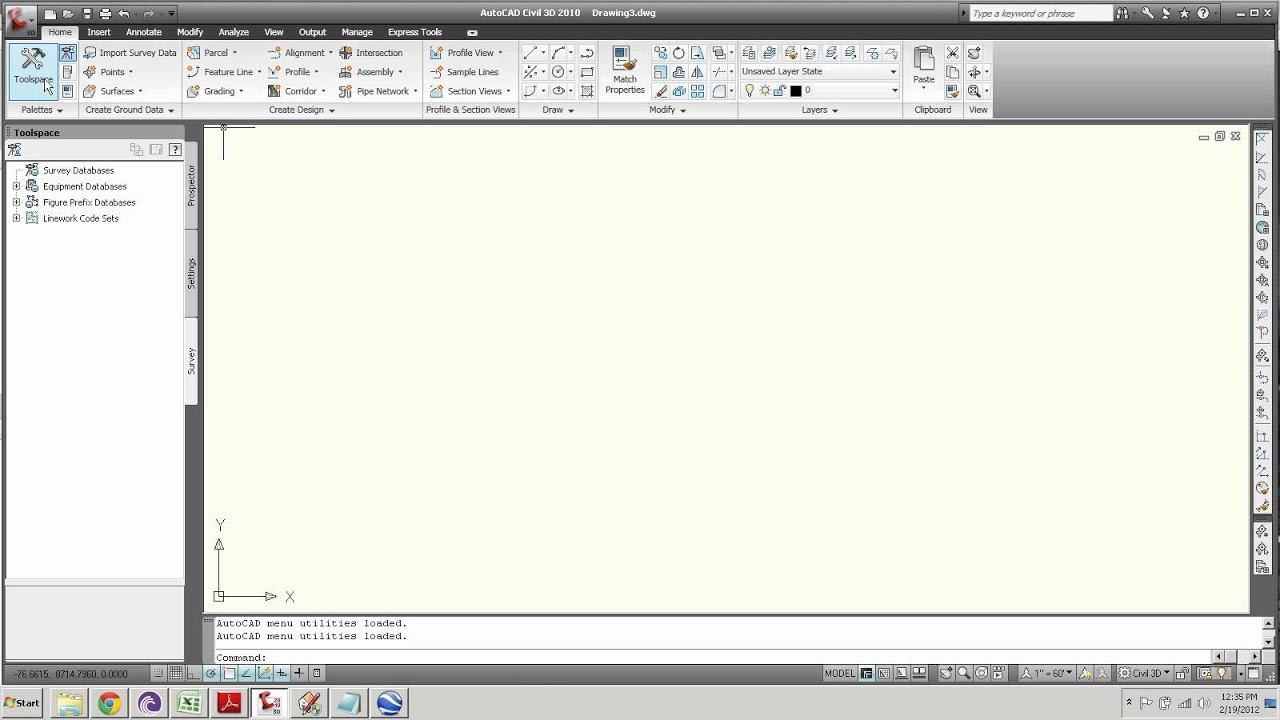Toggle layer freeze sun icon
The image size is (1280, 720).
coord(765,91)
